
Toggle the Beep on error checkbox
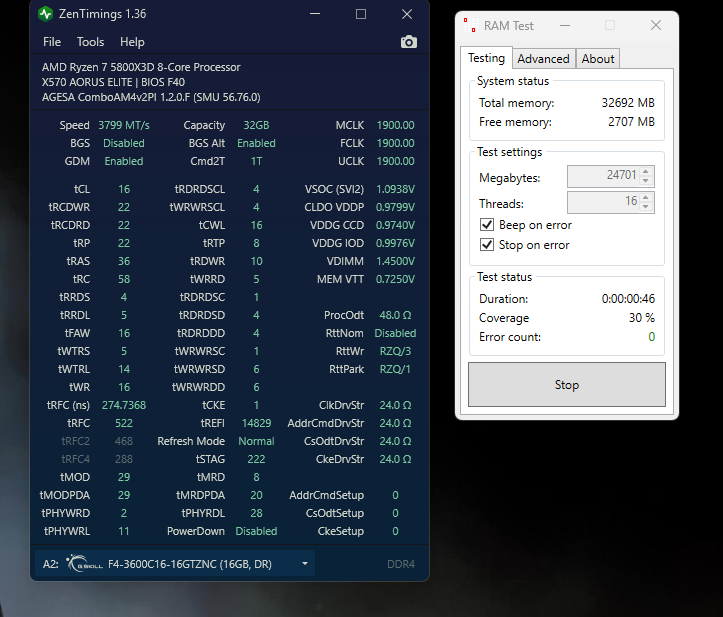pos(487,225)
